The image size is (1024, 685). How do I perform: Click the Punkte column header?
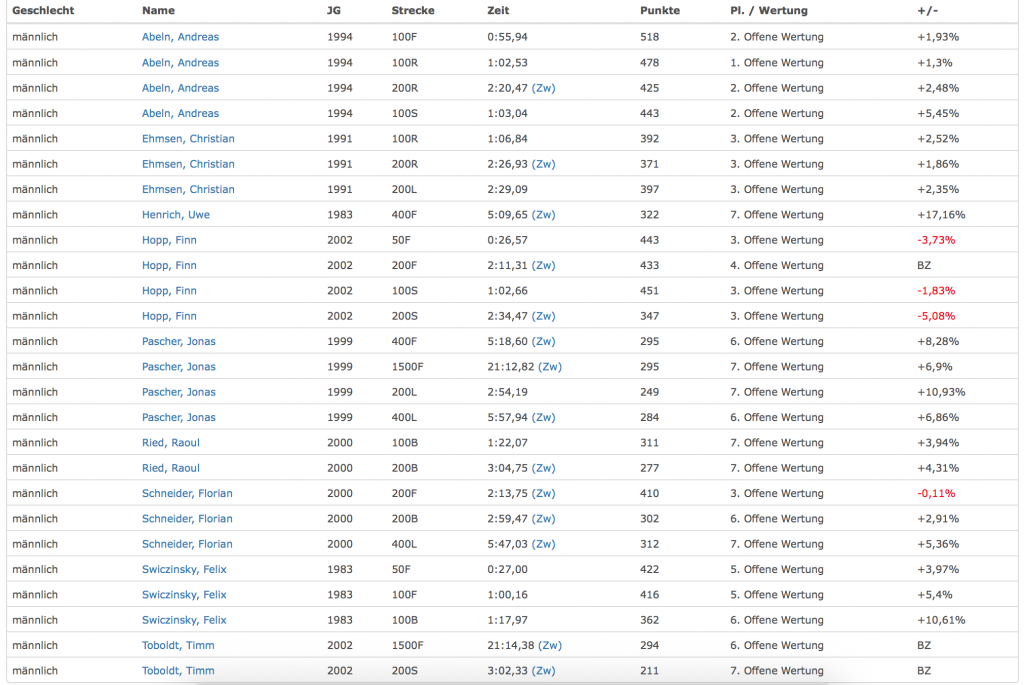[659, 11]
